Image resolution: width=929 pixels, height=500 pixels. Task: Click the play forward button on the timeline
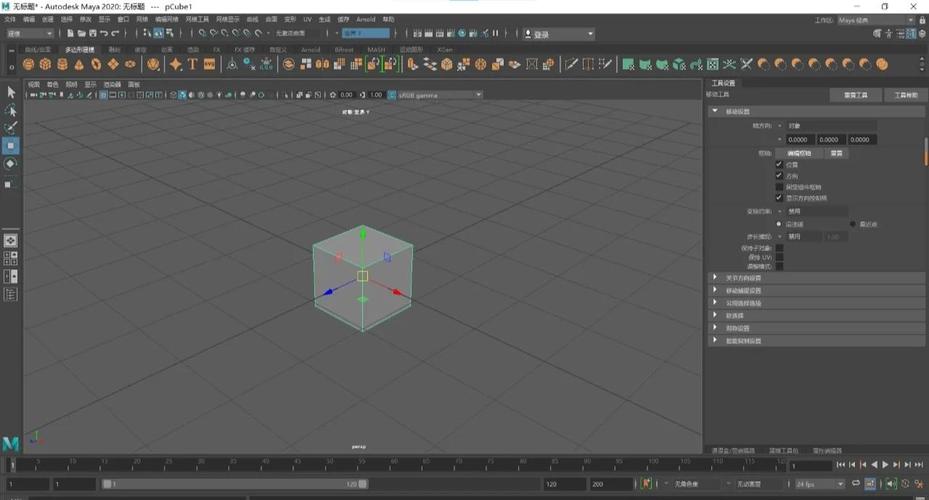pos(885,465)
